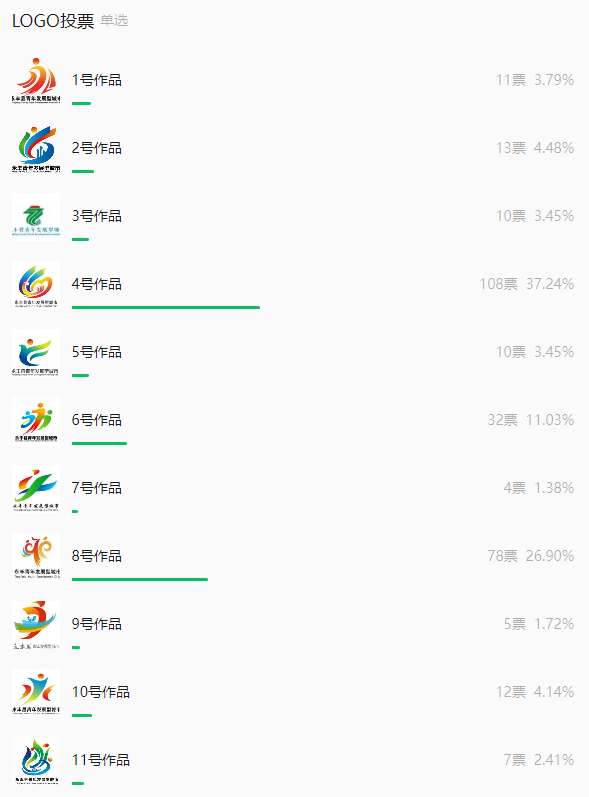Select the 8号作品 vote option label
Viewport: 589px width, 797px height.
coord(97,556)
